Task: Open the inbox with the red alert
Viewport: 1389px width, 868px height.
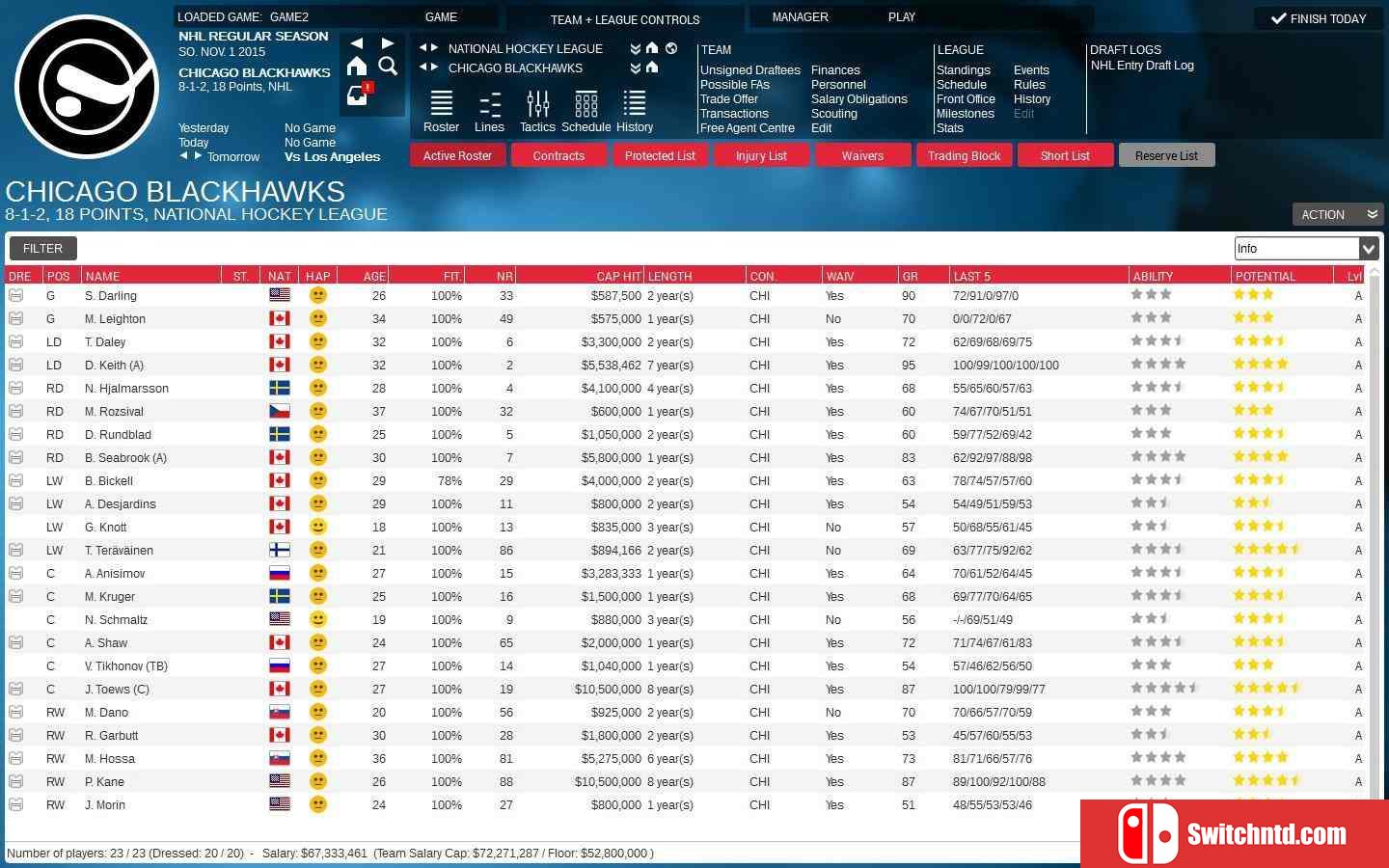Action: [x=359, y=95]
